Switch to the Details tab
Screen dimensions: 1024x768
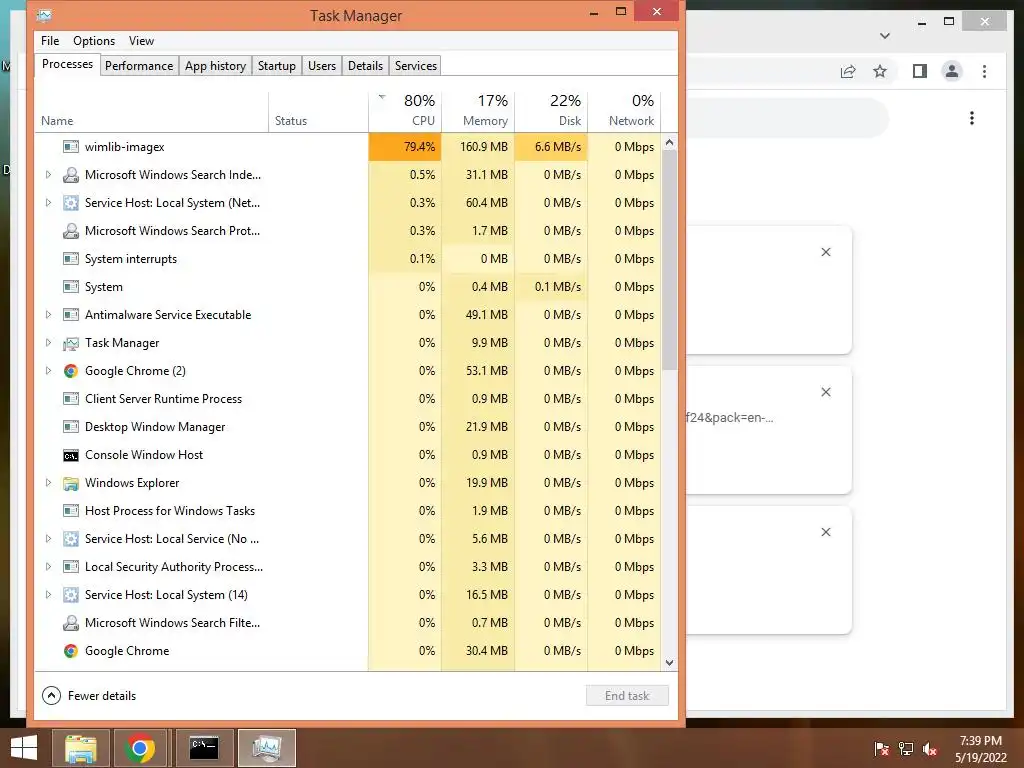pos(365,66)
